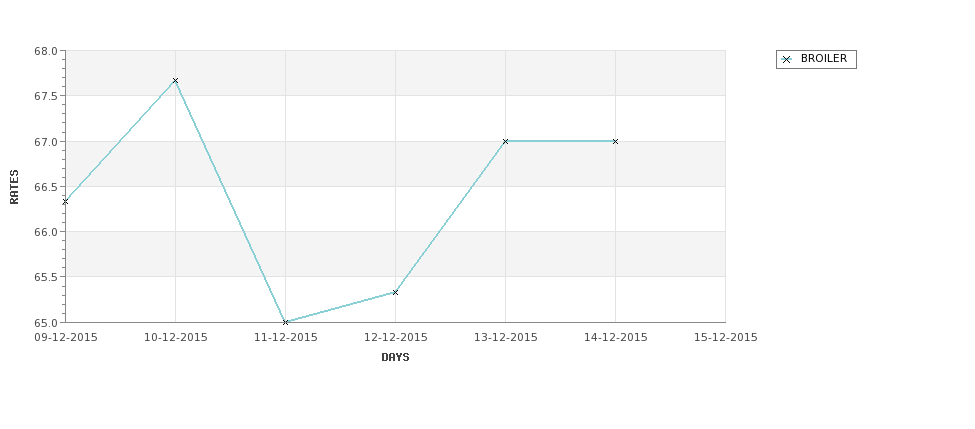Screen dimensions: 975x429
Task: Click the 12-12-2015 x-axis date label
Action: pyautogui.click(x=395, y=338)
